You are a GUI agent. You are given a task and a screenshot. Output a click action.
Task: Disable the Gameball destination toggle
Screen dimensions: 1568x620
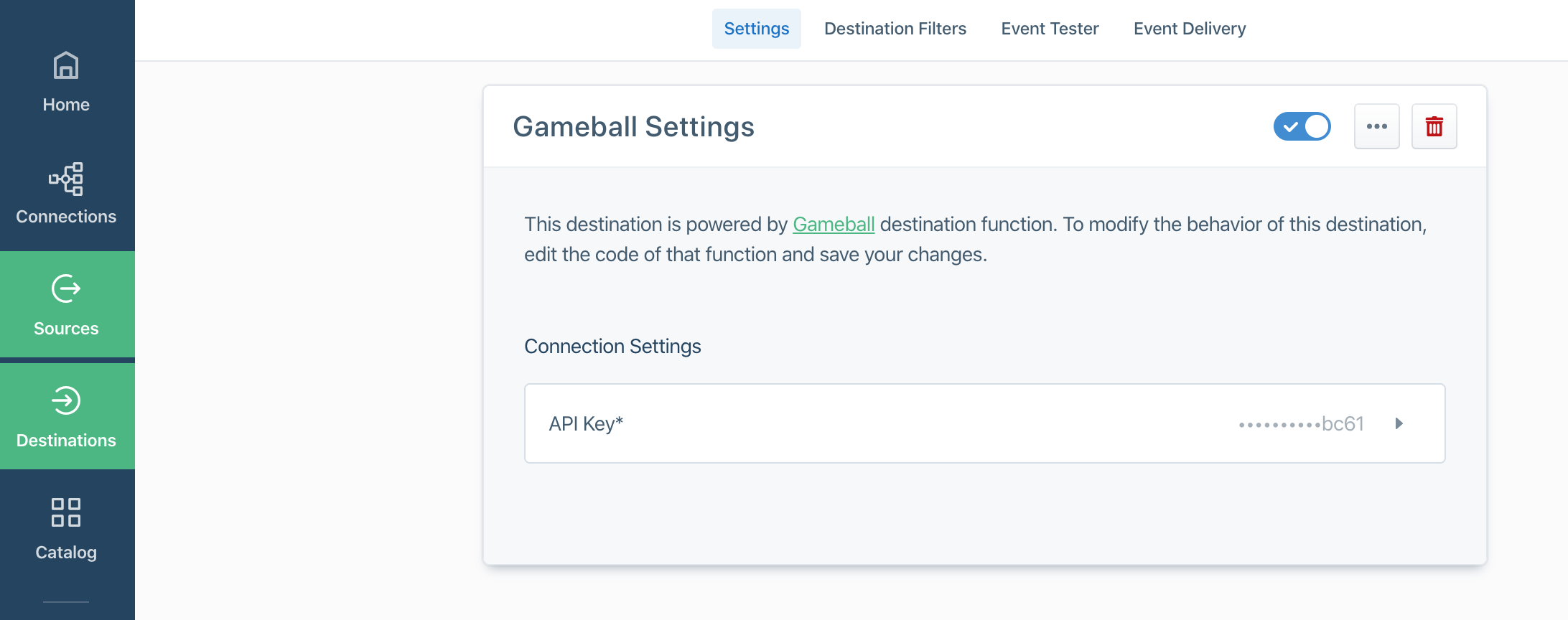(1302, 127)
